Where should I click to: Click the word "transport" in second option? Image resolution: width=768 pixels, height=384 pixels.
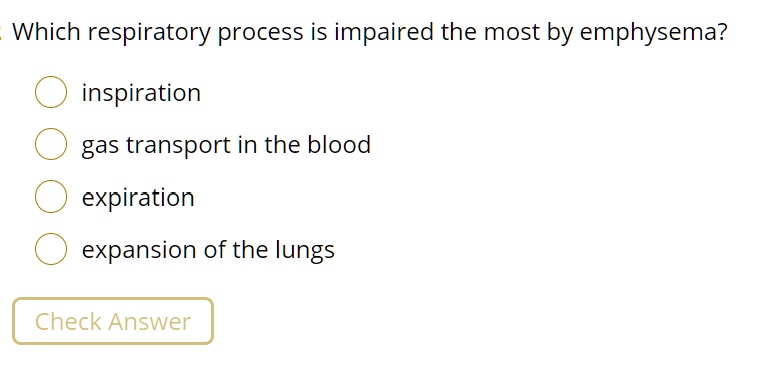(178, 145)
